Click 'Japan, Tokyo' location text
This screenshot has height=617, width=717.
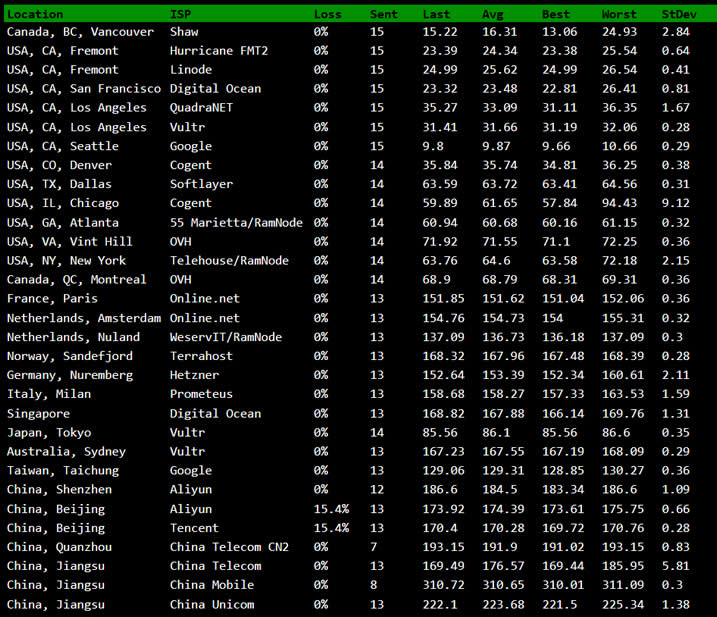pos(49,433)
